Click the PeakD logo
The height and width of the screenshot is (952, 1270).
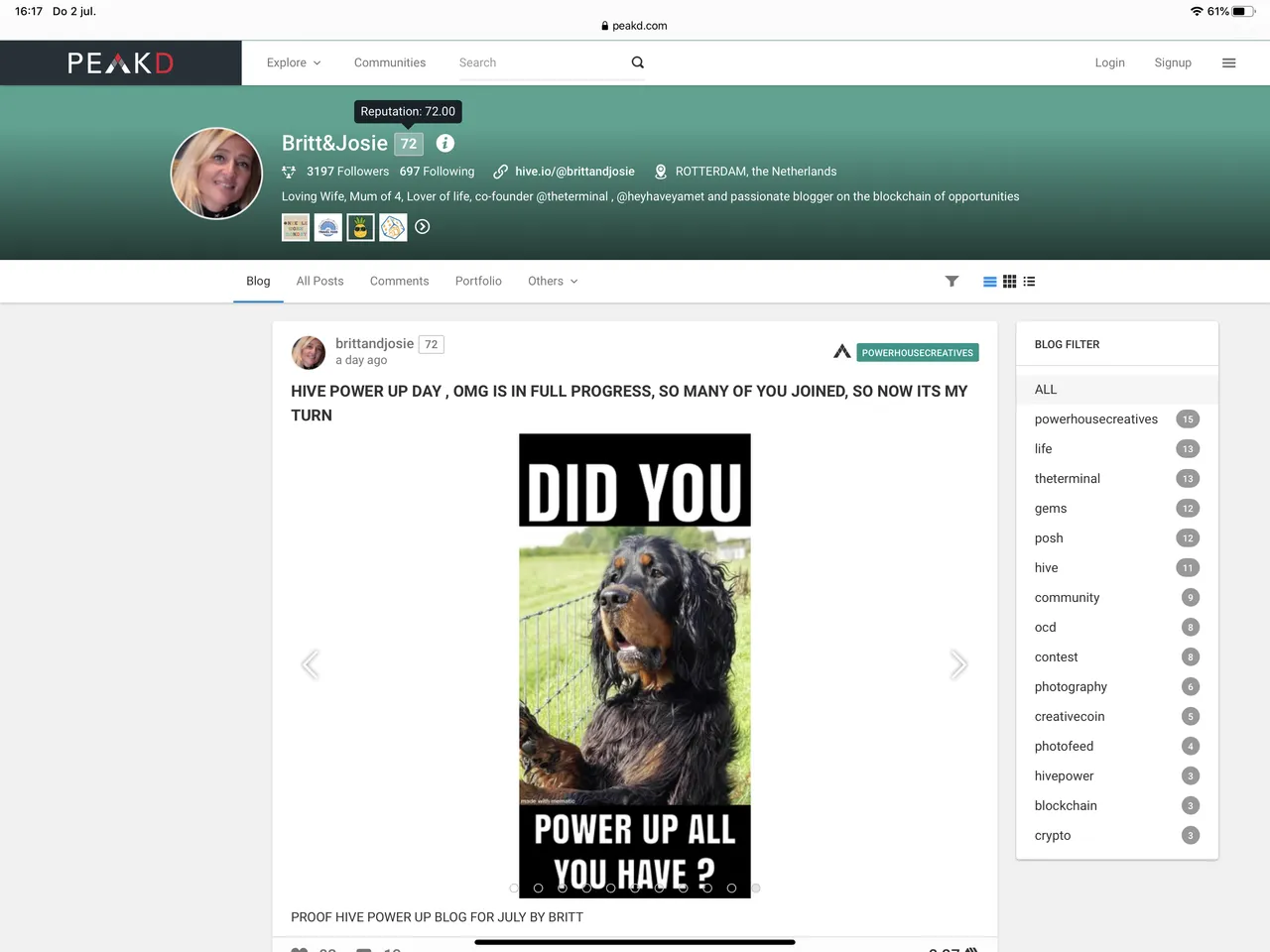pyautogui.click(x=120, y=63)
